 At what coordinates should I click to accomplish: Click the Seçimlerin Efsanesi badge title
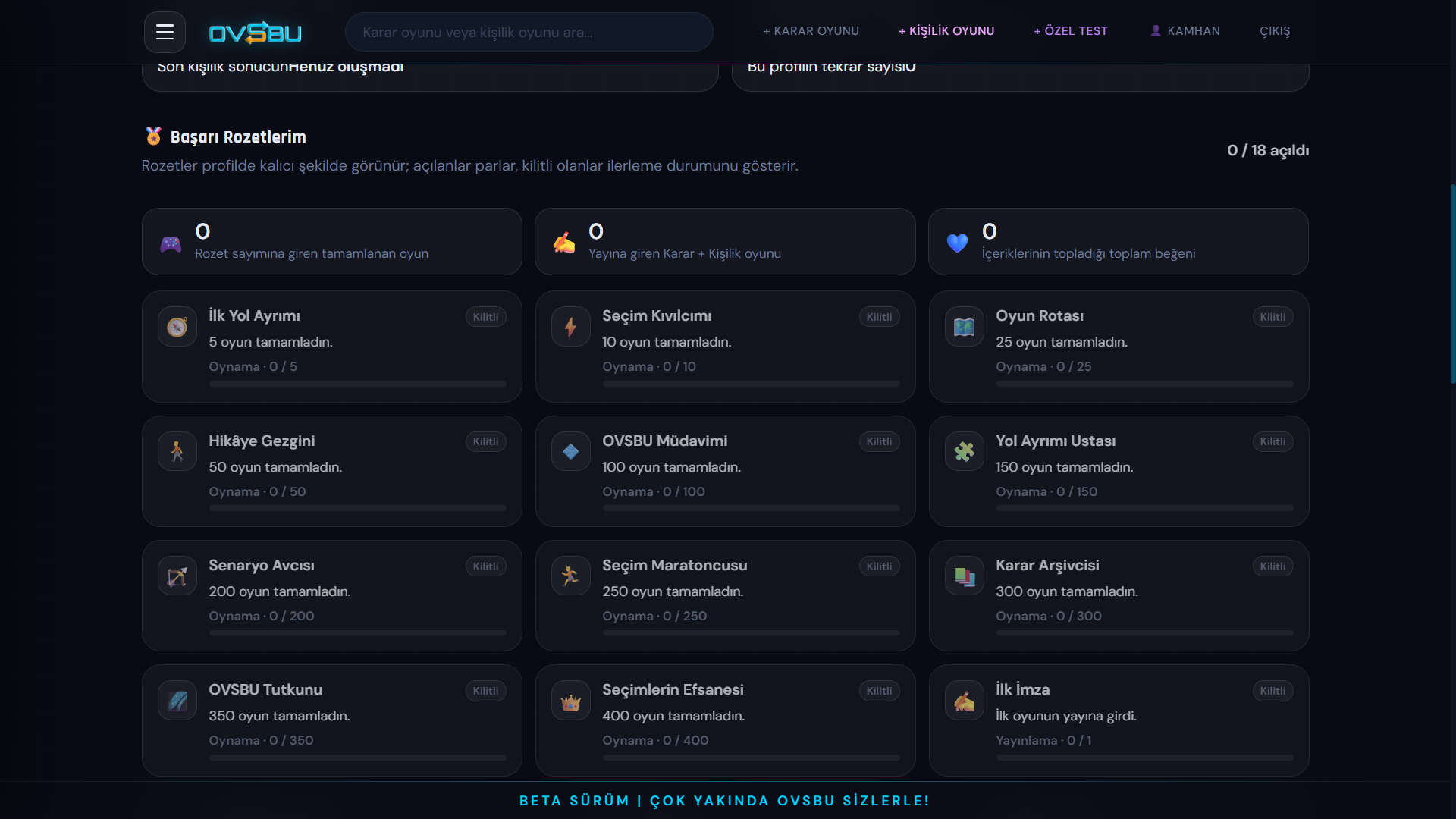point(673,689)
